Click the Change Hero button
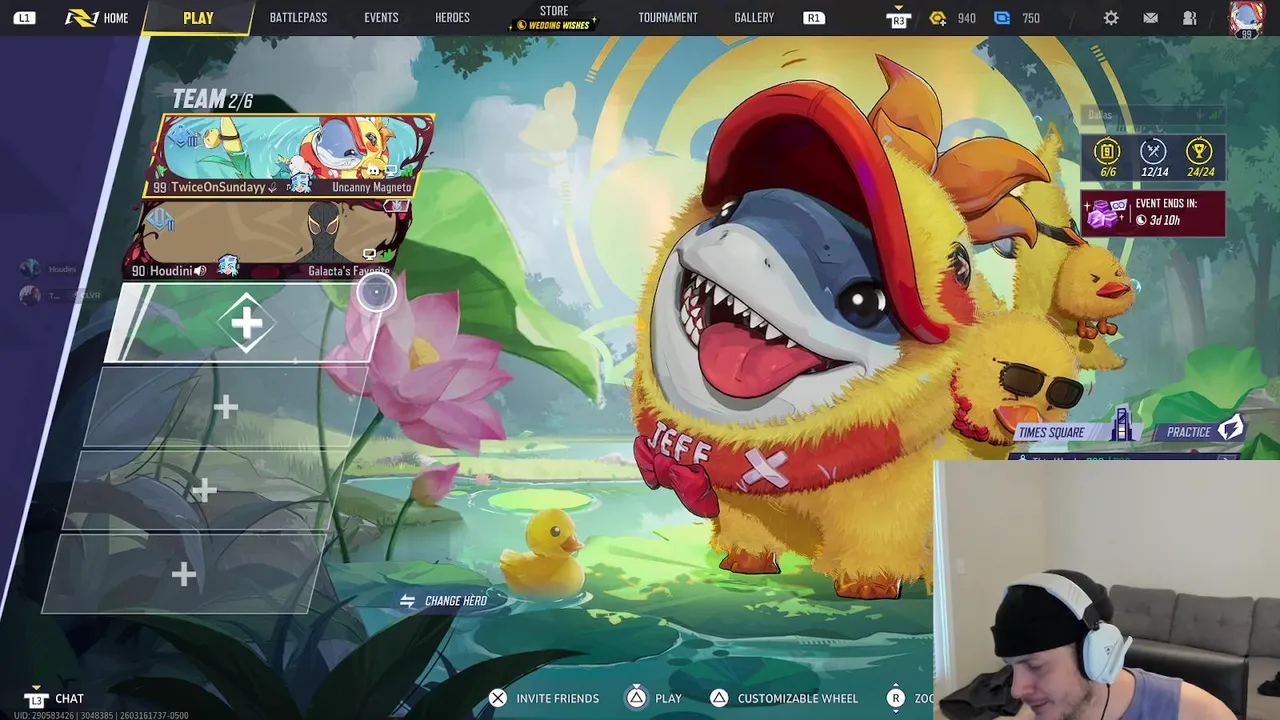1280x720 pixels. 443,601
